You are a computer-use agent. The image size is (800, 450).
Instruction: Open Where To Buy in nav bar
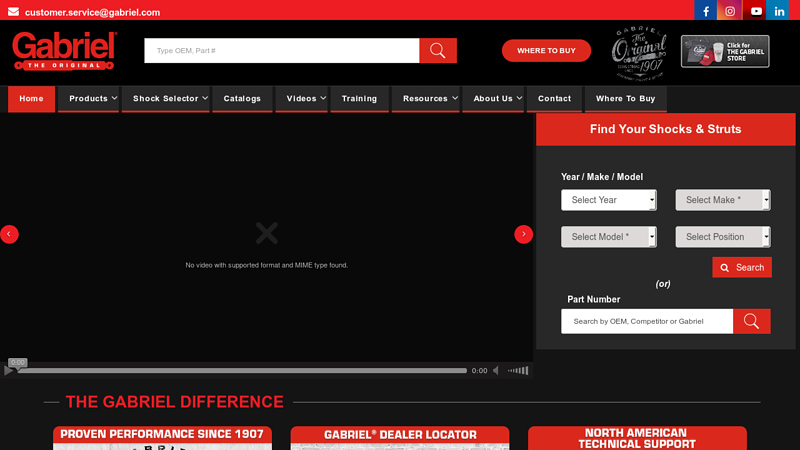(x=626, y=98)
